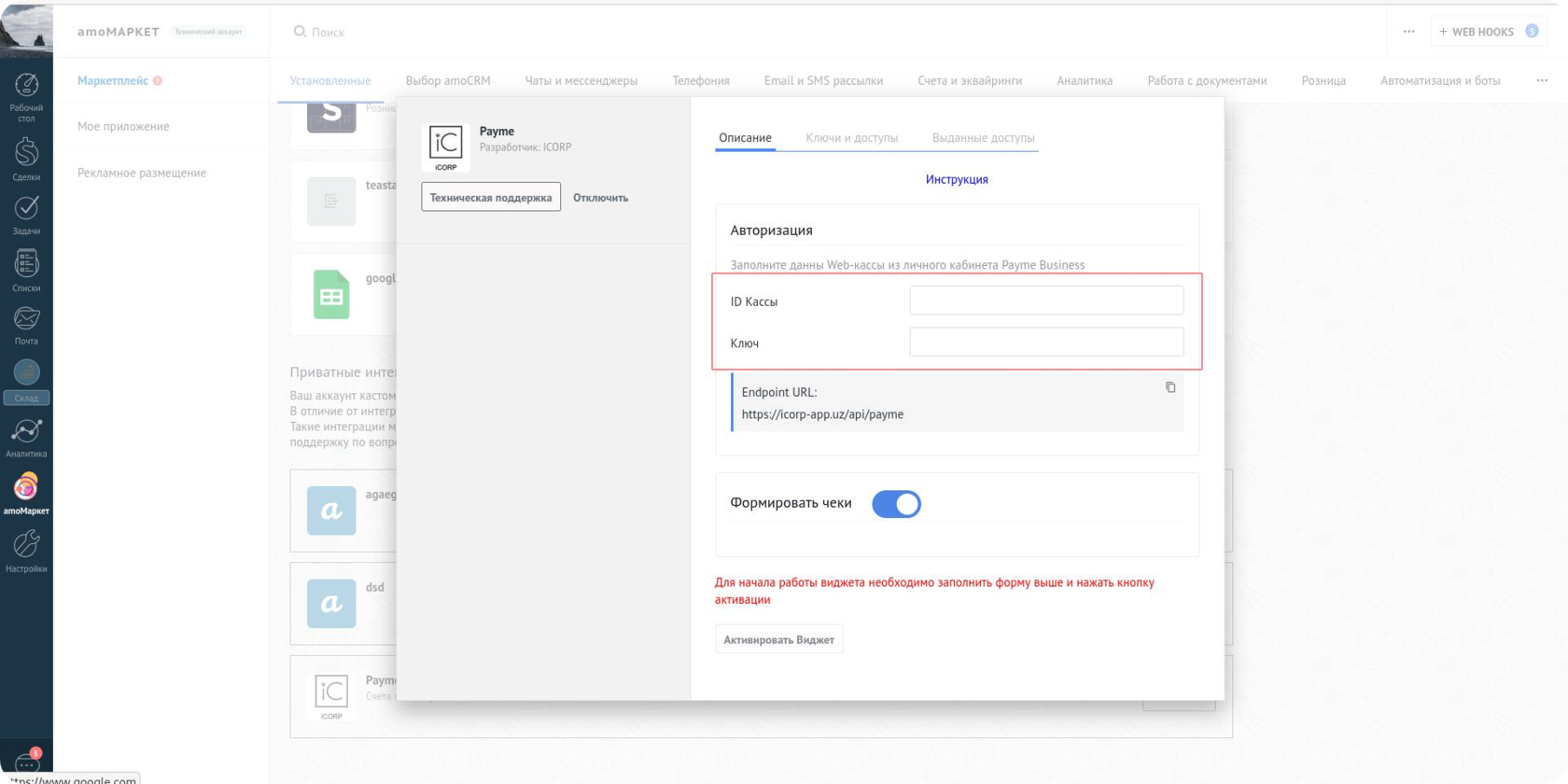1568x784 pixels.
Task: Focus the Ключ input field
Action: 1046,343
